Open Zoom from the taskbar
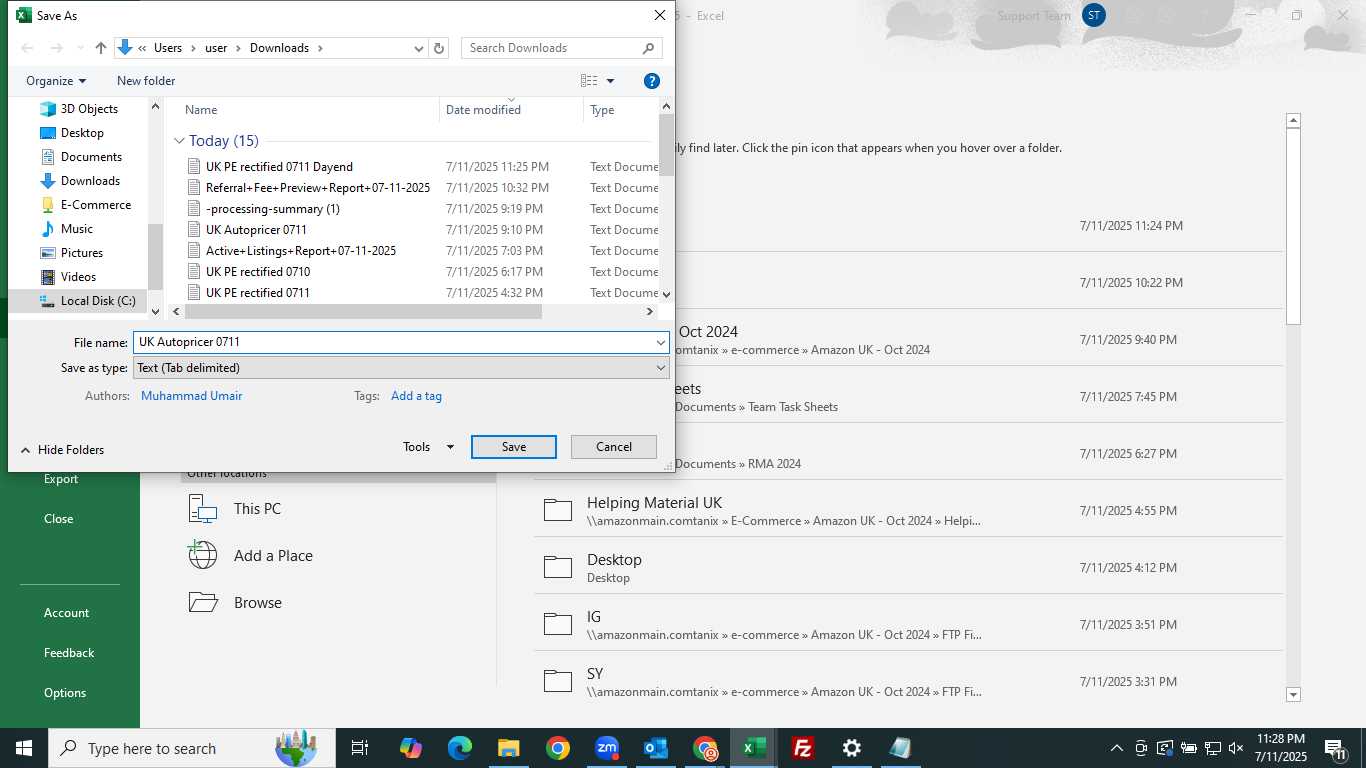Image resolution: width=1366 pixels, height=768 pixels. point(606,748)
